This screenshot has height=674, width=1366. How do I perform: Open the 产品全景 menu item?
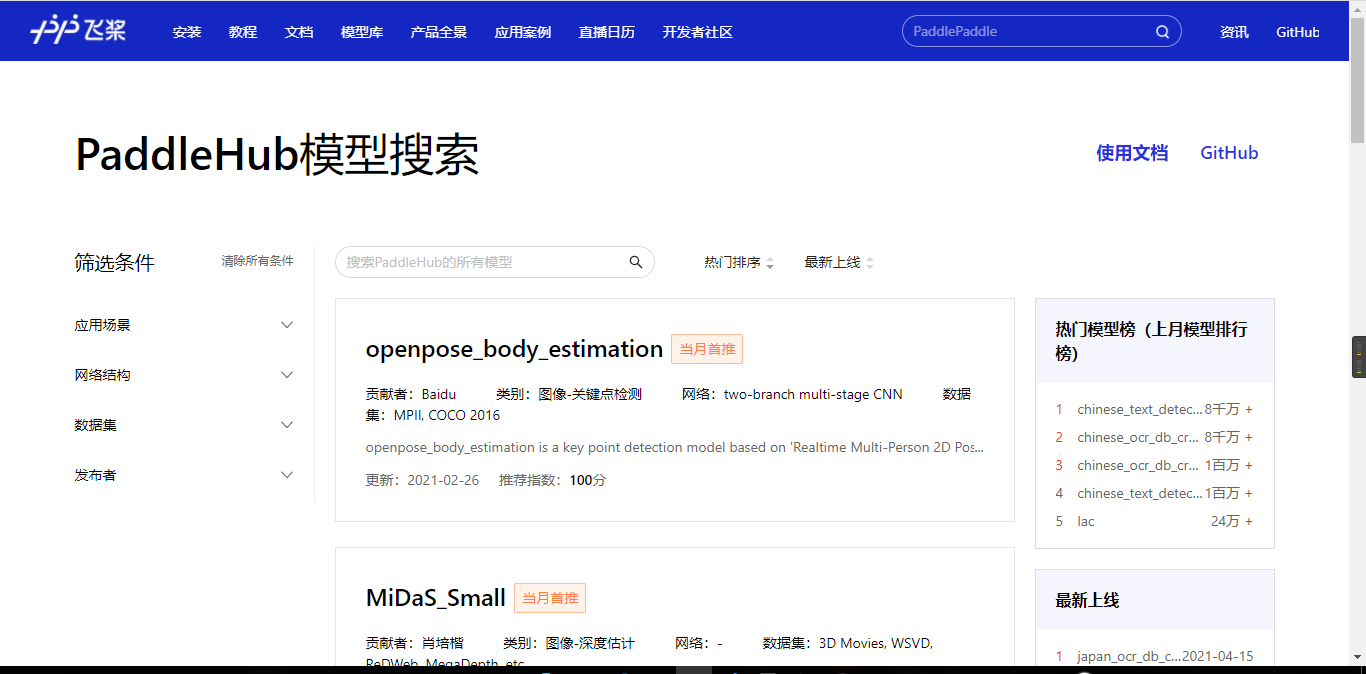[439, 32]
